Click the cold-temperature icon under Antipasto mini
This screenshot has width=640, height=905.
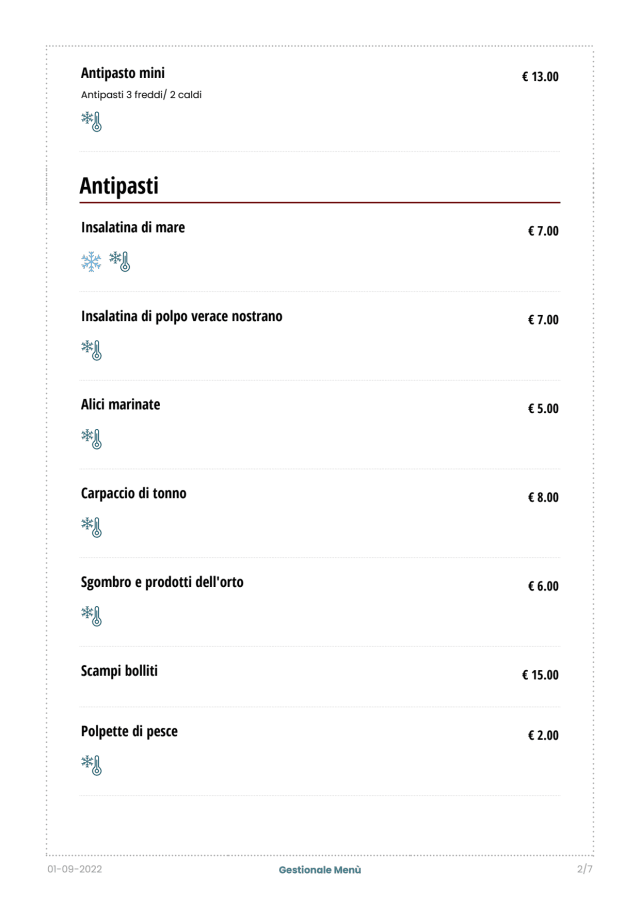92,123
